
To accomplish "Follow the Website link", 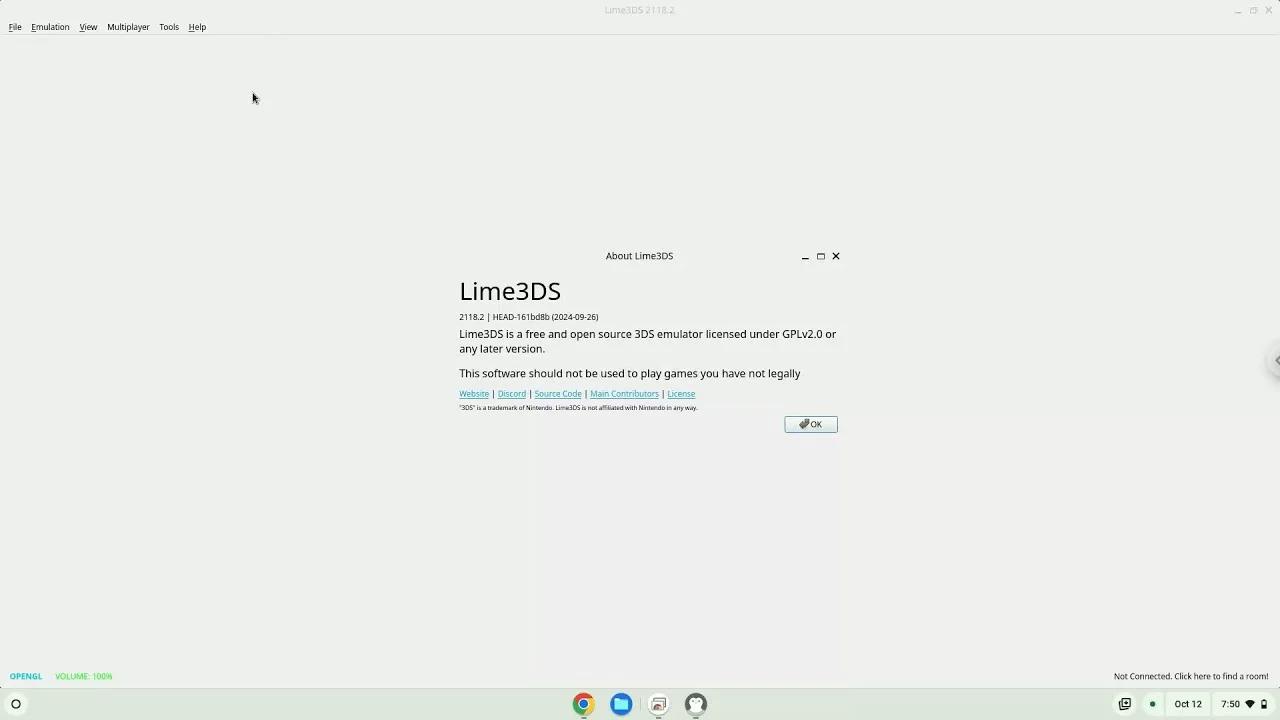I will click(x=474, y=394).
